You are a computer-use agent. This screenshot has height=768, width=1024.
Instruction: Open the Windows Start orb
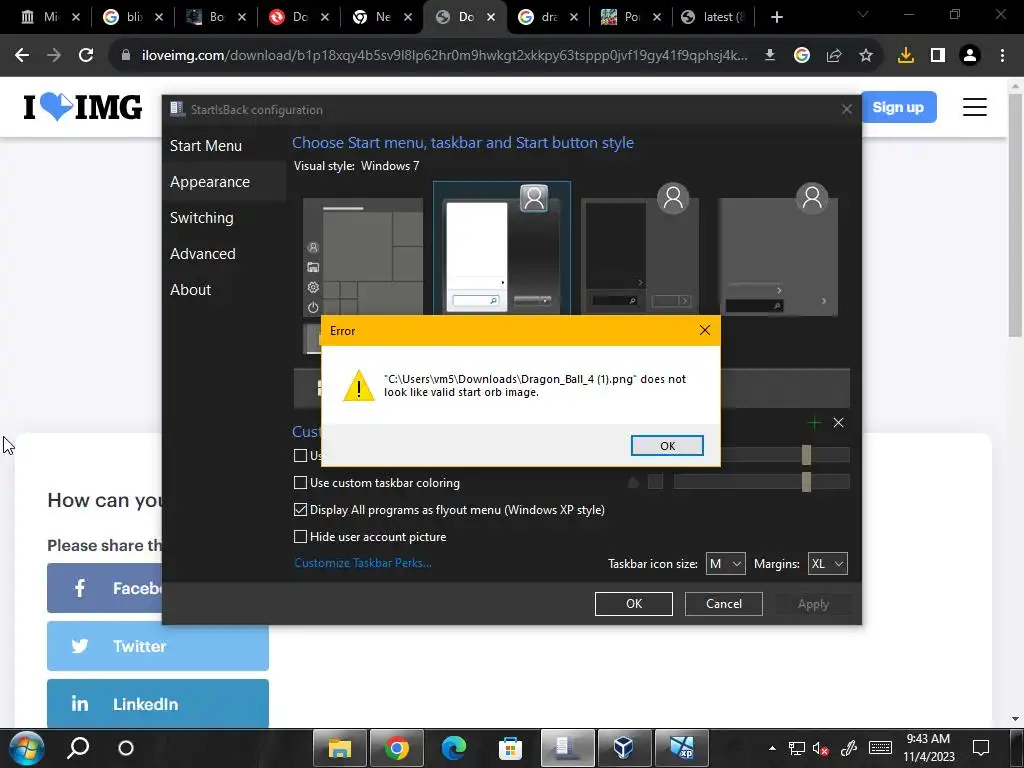click(x=26, y=748)
